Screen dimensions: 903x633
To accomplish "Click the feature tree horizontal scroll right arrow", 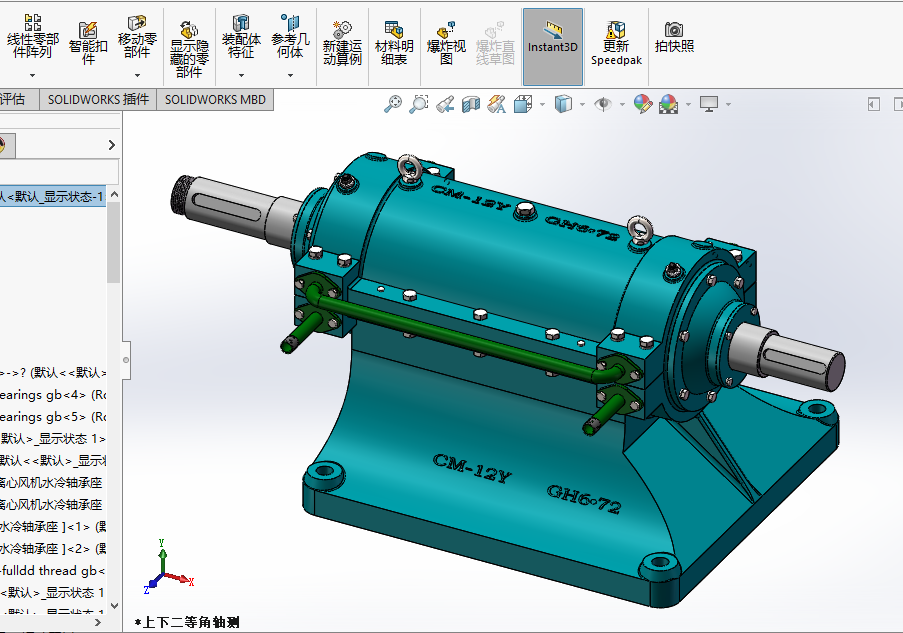I will point(98,623).
